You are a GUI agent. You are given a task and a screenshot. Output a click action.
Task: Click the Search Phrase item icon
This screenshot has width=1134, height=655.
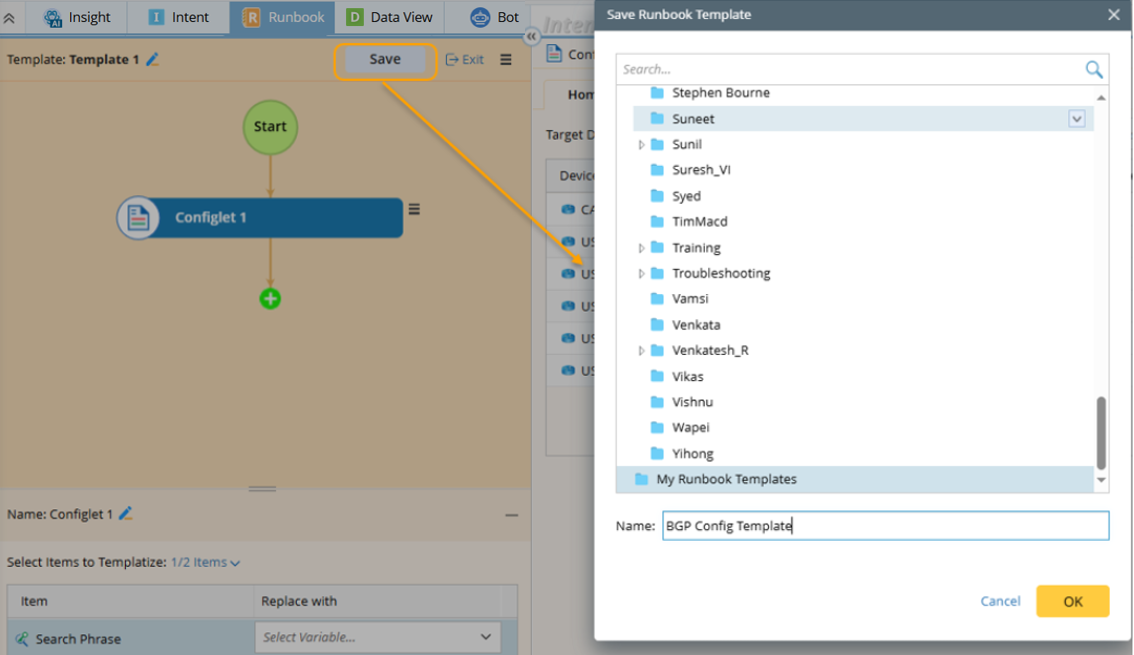click(22, 638)
